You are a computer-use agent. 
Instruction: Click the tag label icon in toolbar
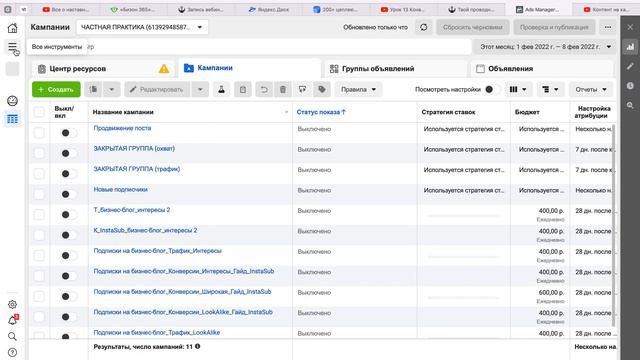(322, 89)
